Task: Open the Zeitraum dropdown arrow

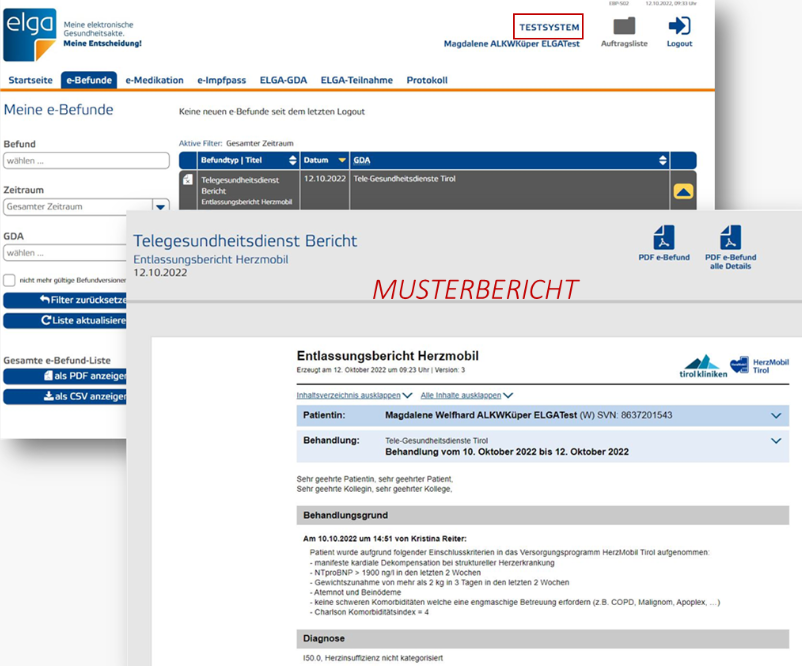Action: [x=161, y=207]
